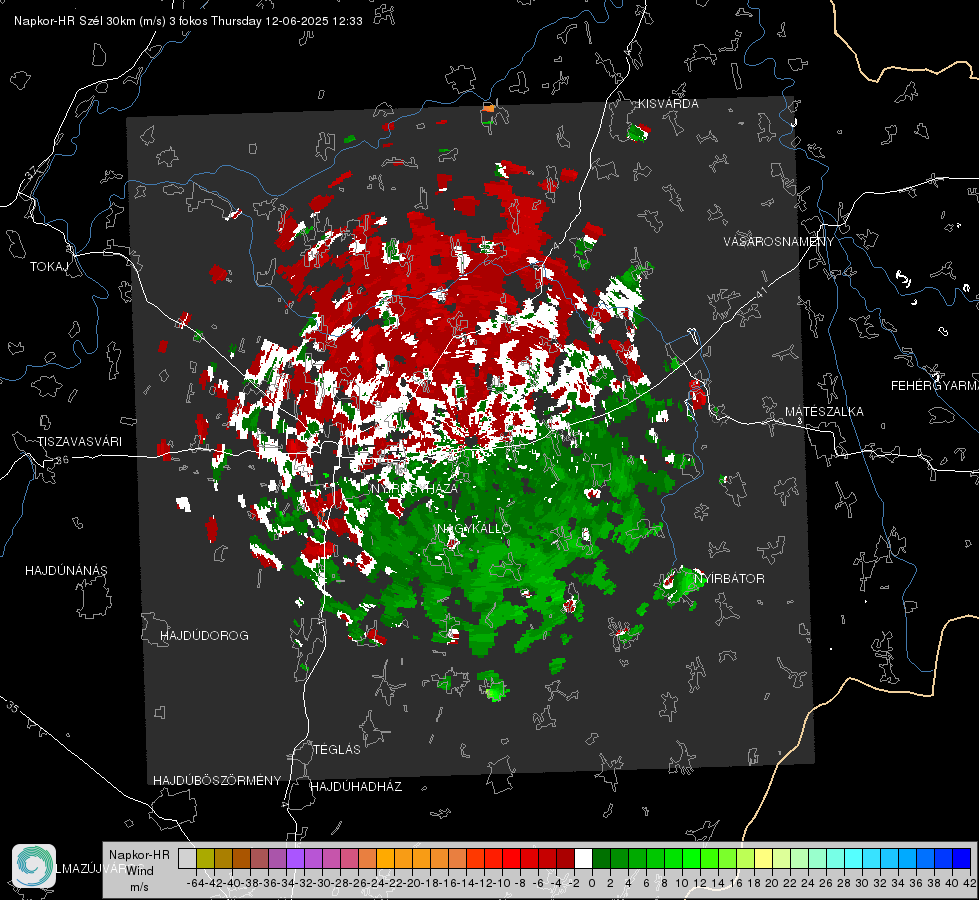Image resolution: width=979 pixels, height=900 pixels.
Task: Click the HAJDÚBÖSZÖRMÉNY city label
Action: 217,781
